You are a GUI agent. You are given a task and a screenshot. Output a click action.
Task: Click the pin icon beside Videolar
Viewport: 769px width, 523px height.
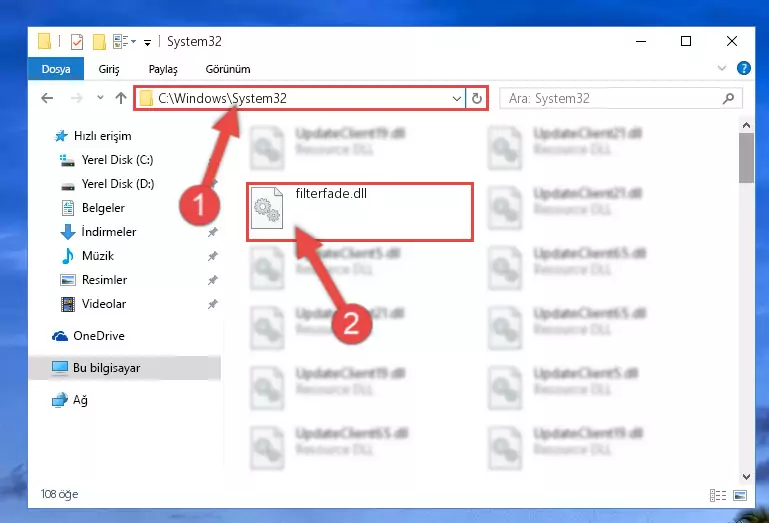click(212, 304)
